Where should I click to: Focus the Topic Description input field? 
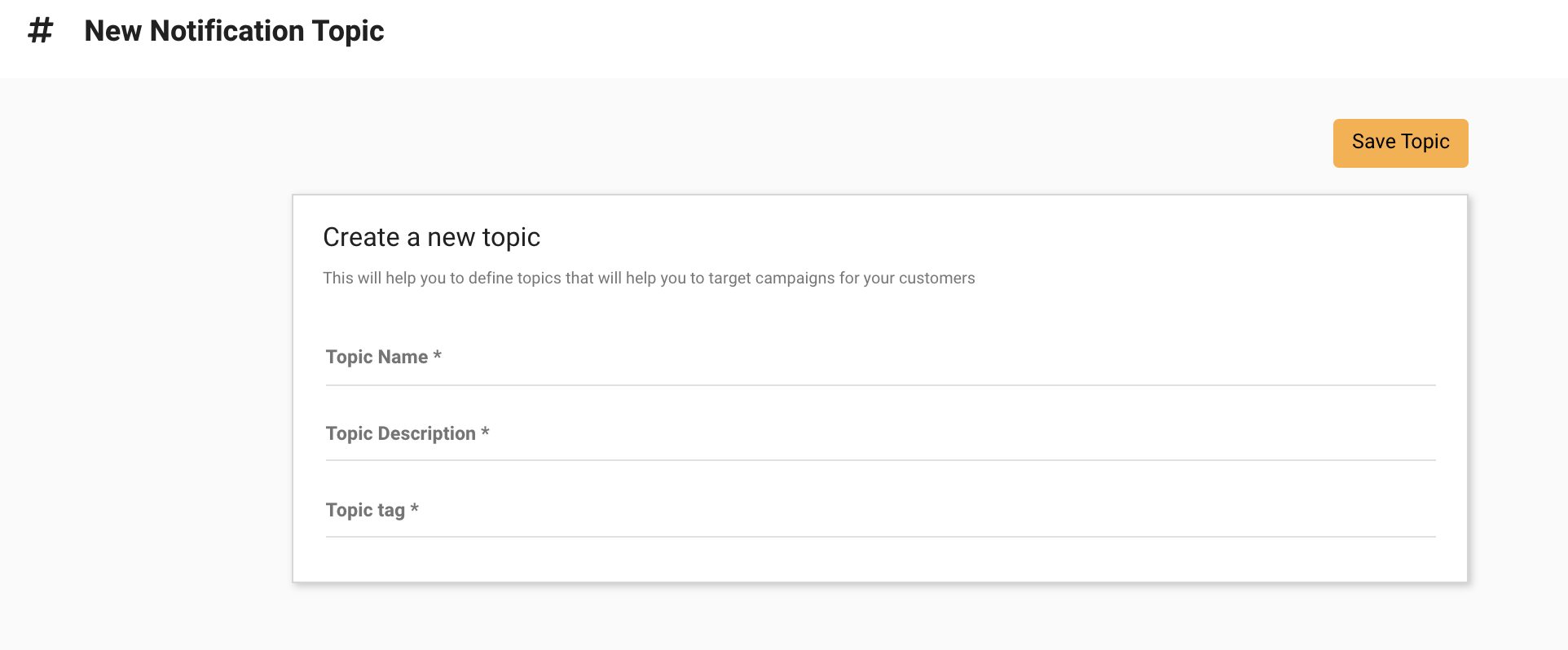pyautogui.click(x=880, y=434)
